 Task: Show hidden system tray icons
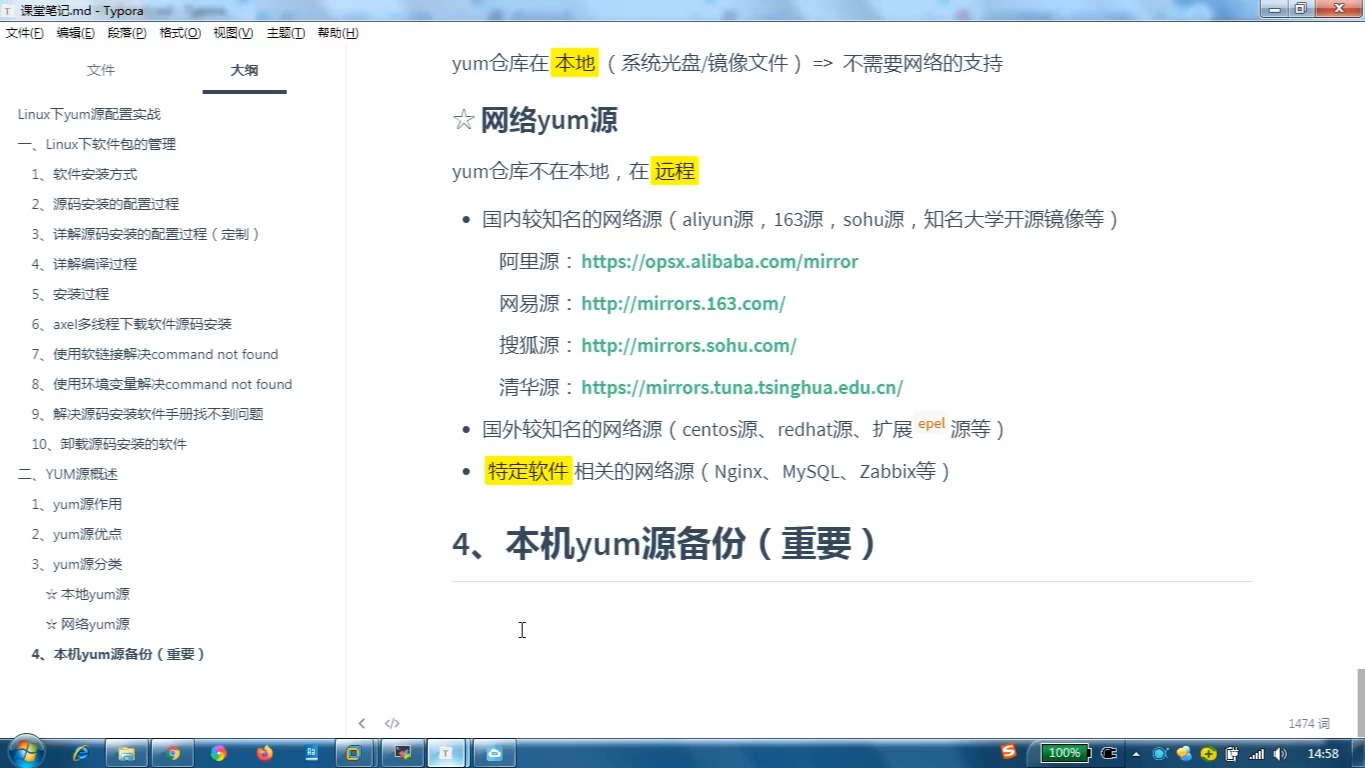1136,753
